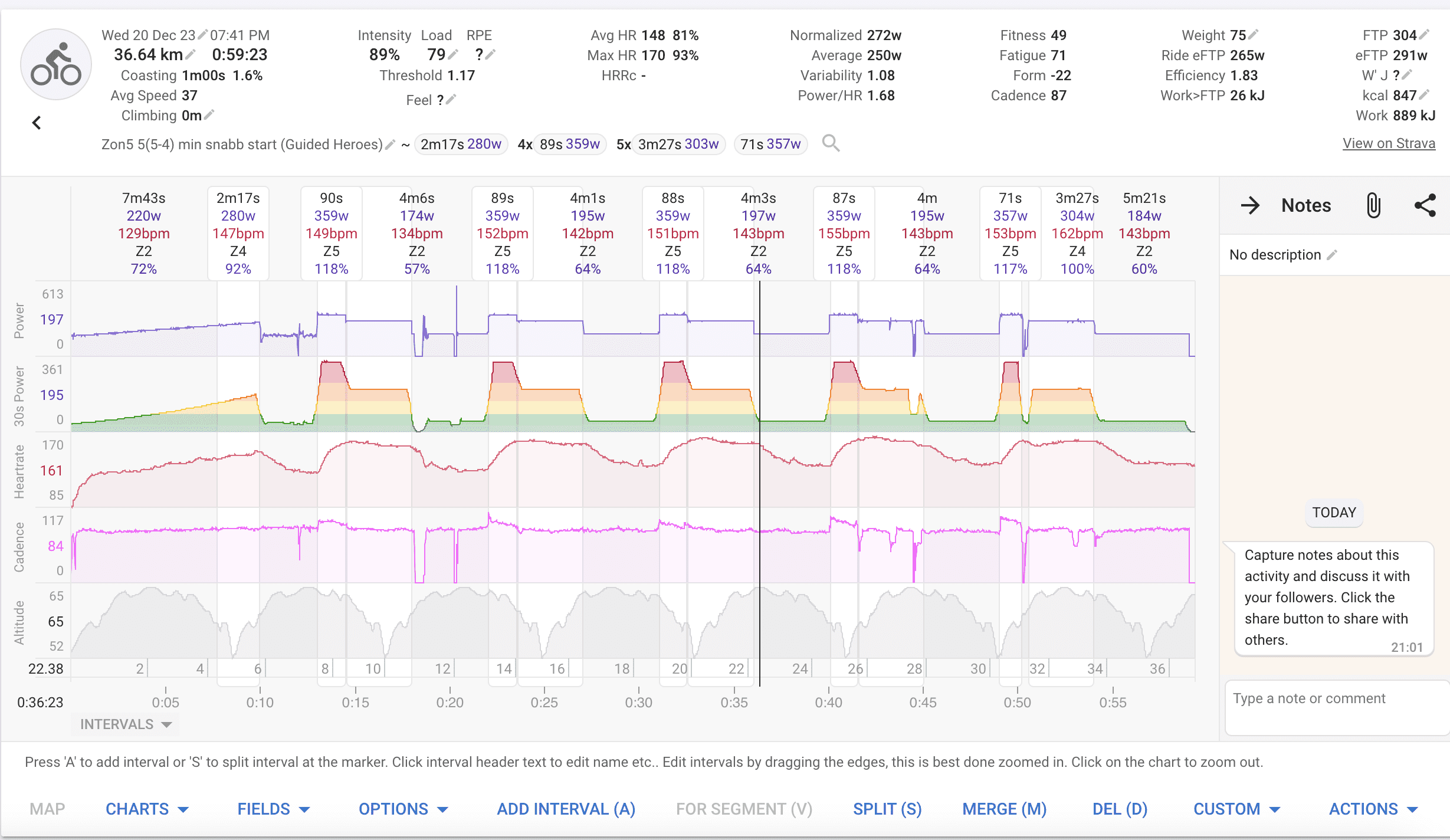Click the cycling activity type icon
1450x840 pixels.
pyautogui.click(x=56, y=64)
